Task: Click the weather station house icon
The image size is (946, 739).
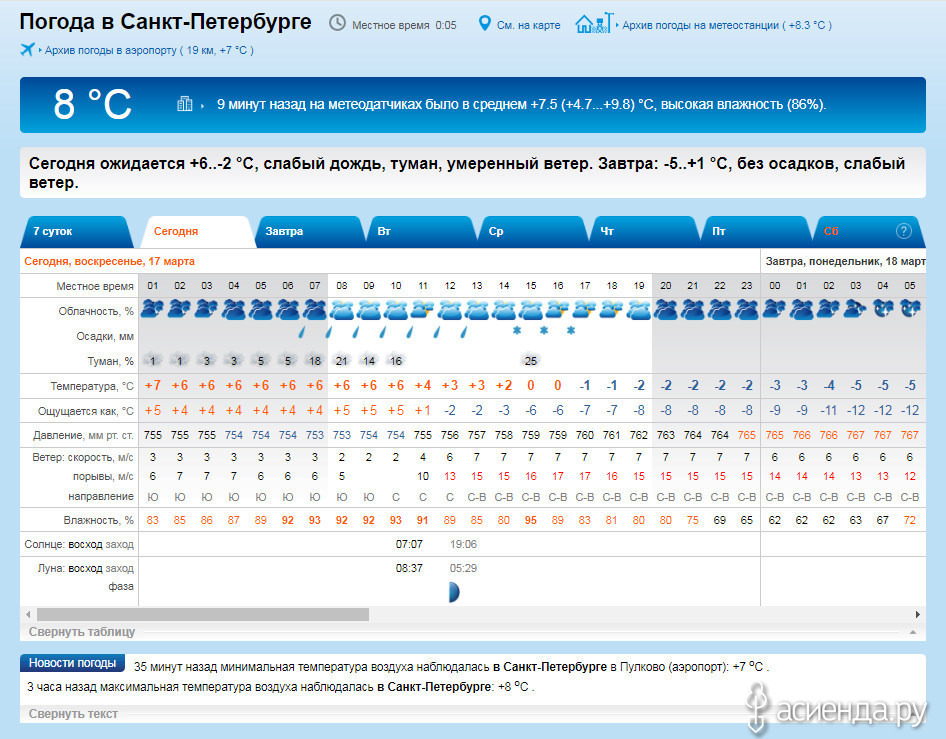Action: (594, 24)
